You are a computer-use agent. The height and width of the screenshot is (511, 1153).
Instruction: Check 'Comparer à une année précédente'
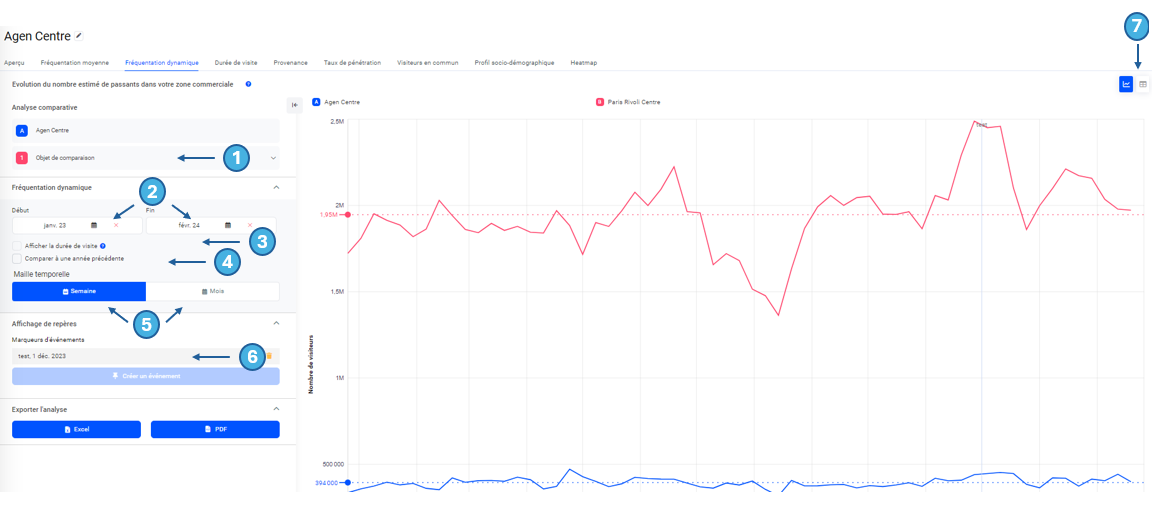(x=17, y=259)
